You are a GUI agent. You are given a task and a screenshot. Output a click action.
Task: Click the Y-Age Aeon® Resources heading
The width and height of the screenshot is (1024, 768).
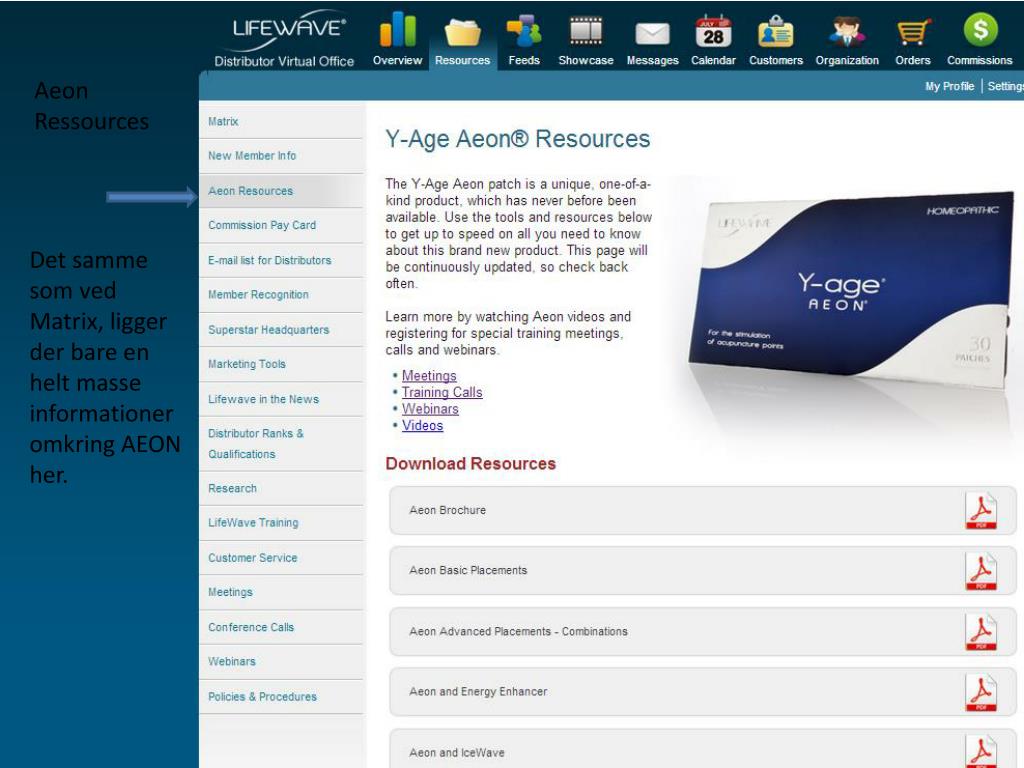pos(518,139)
